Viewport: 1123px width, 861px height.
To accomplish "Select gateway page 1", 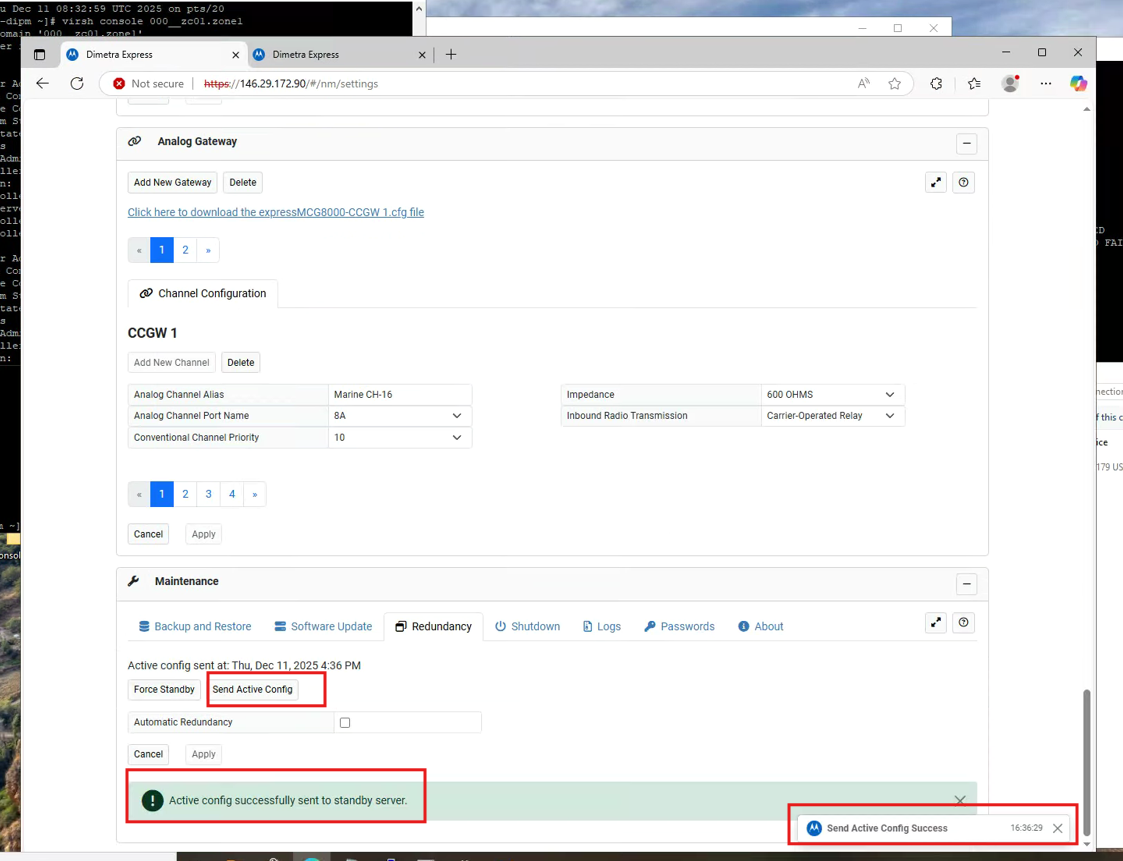I will 162,250.
